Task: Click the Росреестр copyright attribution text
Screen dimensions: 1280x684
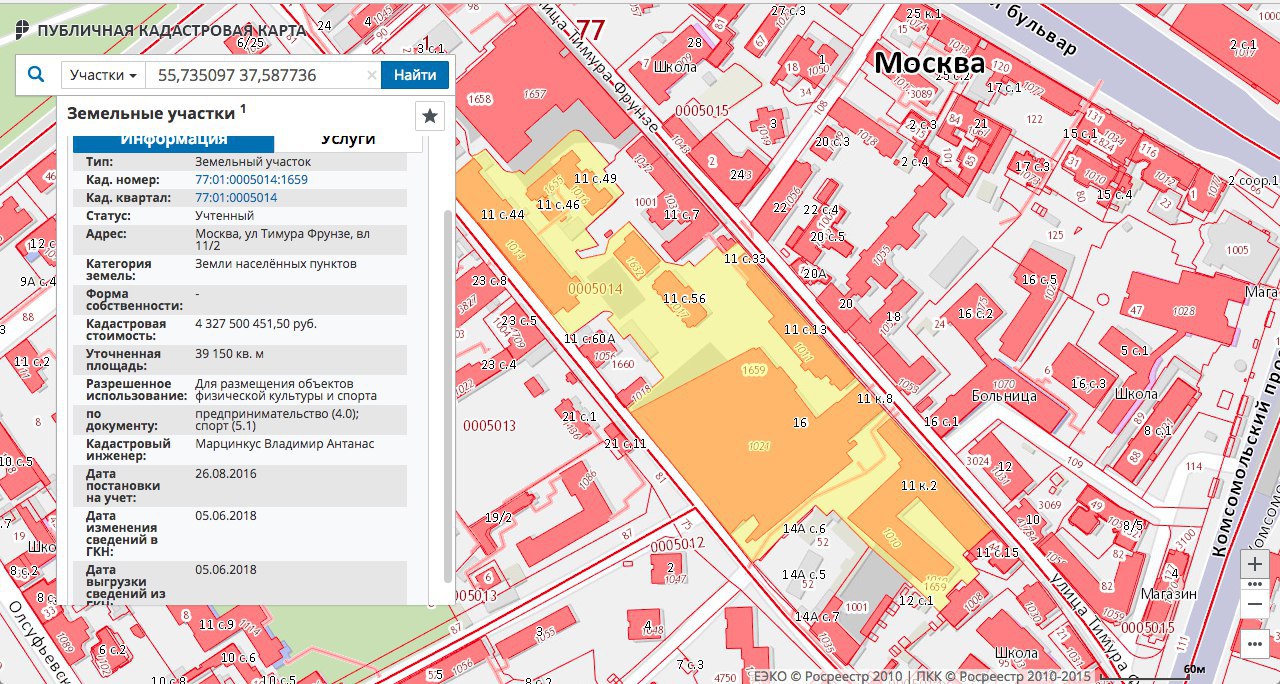Action: (x=921, y=676)
